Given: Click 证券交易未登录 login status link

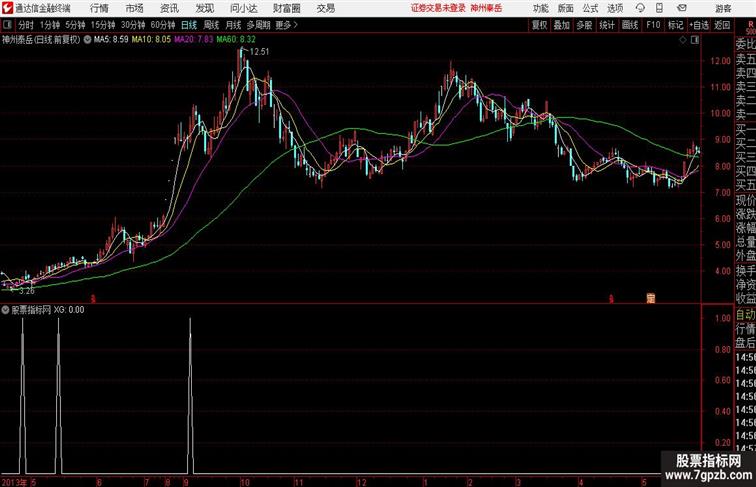Looking at the screenshot, I should click(438, 8).
